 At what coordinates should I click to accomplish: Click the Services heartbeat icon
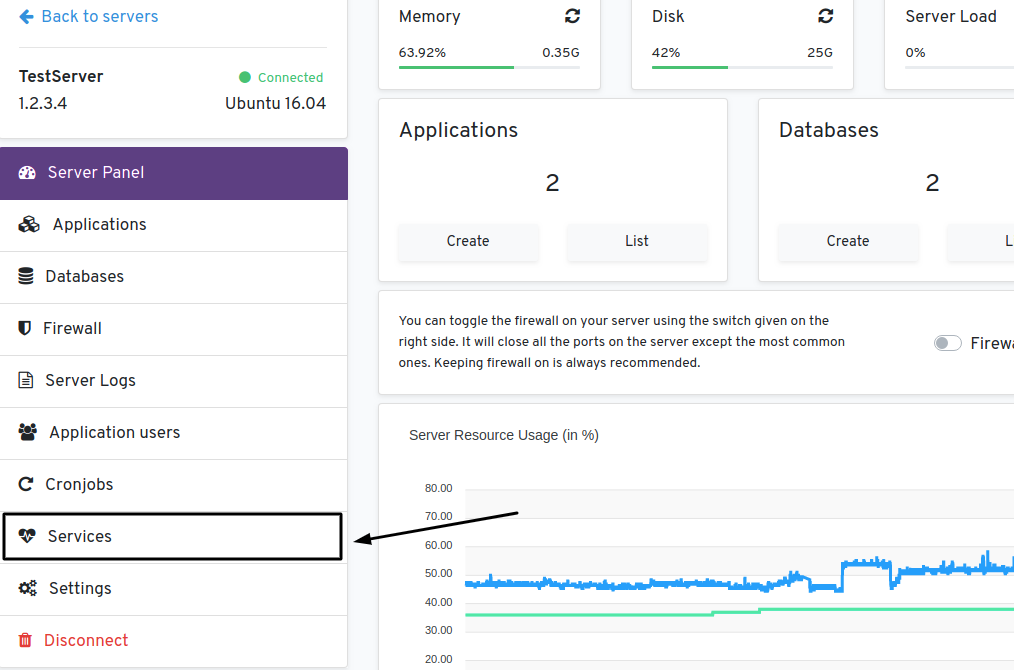point(27,536)
